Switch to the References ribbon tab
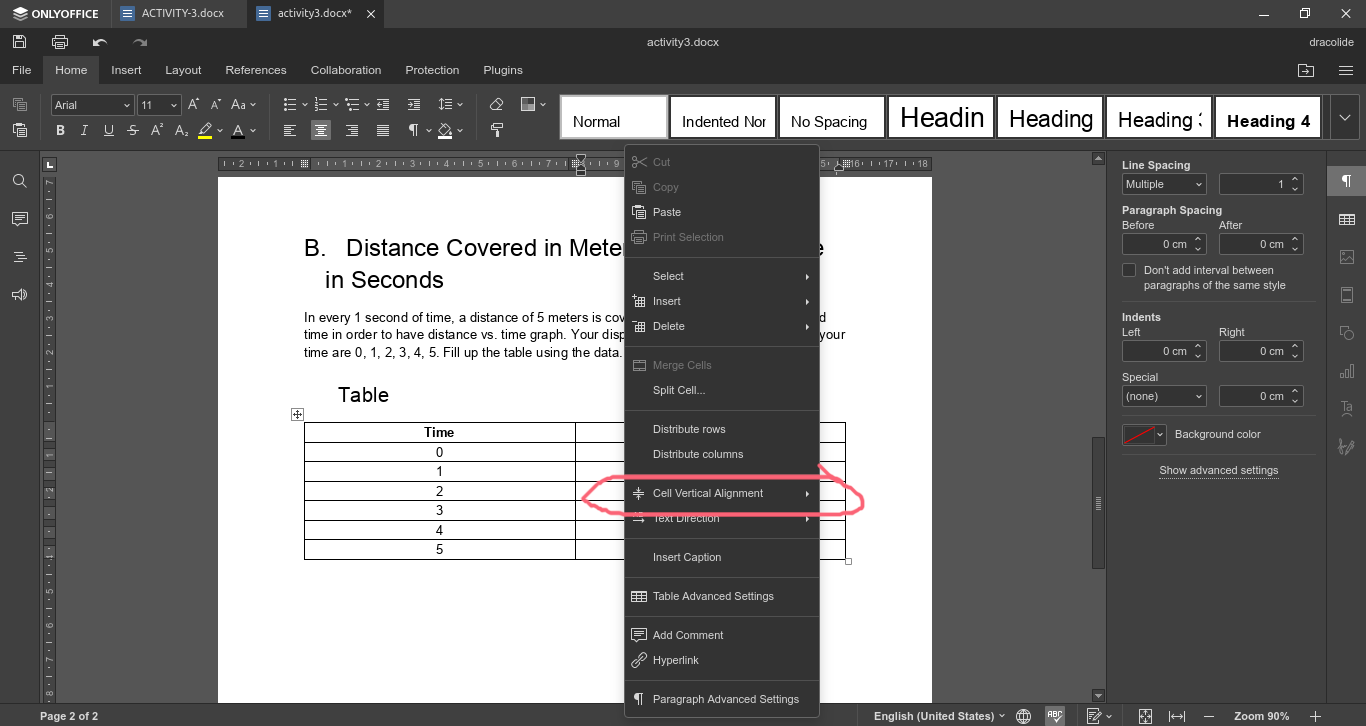1366x726 pixels. [256, 70]
